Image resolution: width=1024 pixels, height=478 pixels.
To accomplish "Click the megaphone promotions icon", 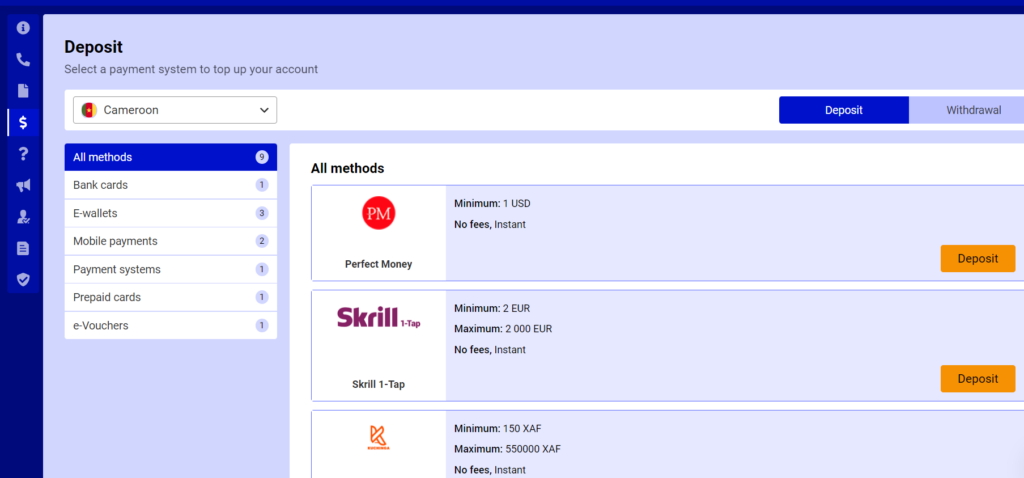I will [x=23, y=185].
